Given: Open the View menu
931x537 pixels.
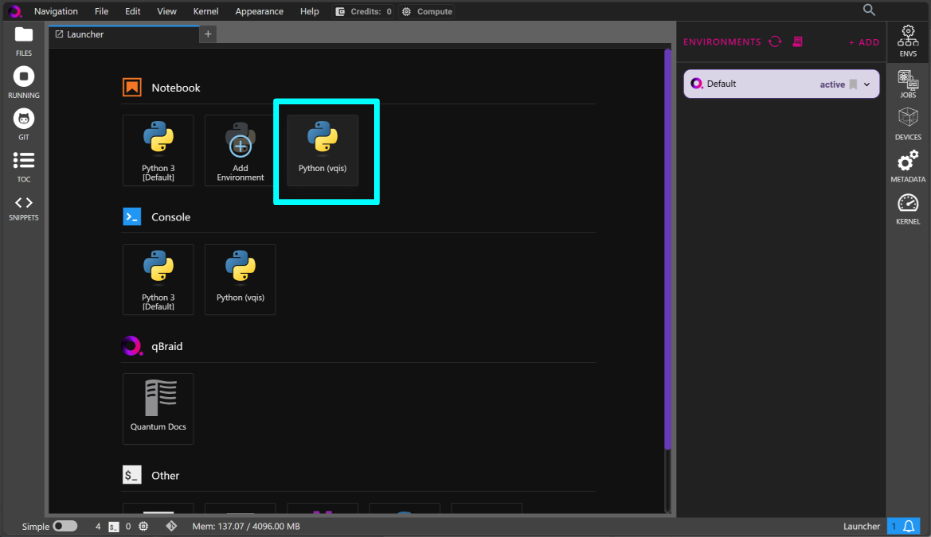Looking at the screenshot, I should pyautogui.click(x=166, y=11).
